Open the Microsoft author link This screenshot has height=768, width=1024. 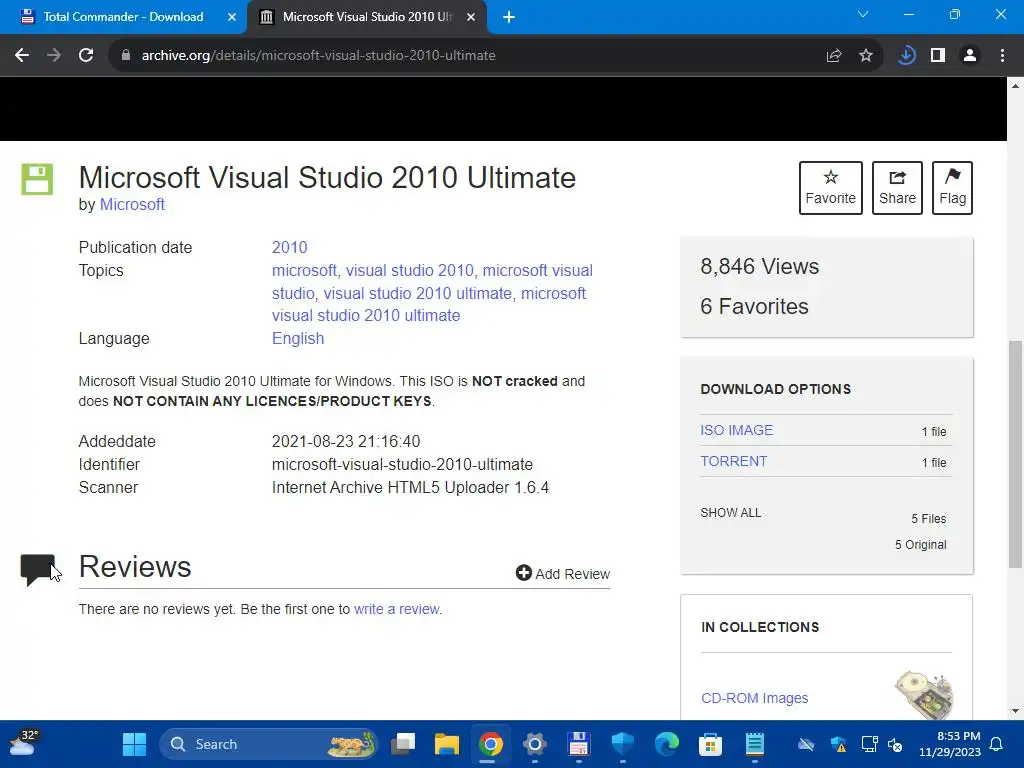point(132,204)
